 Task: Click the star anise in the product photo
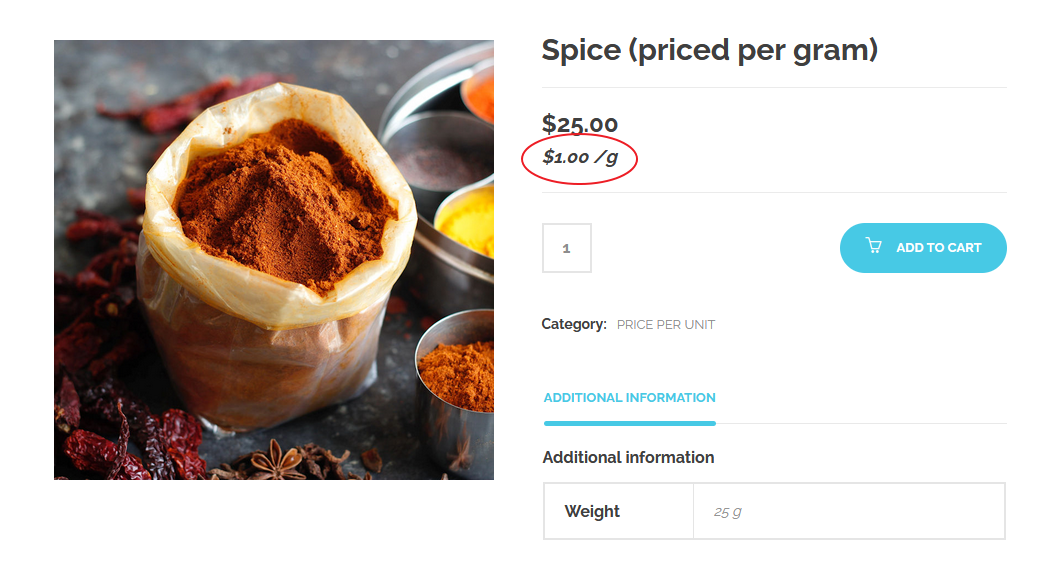[x=279, y=461]
